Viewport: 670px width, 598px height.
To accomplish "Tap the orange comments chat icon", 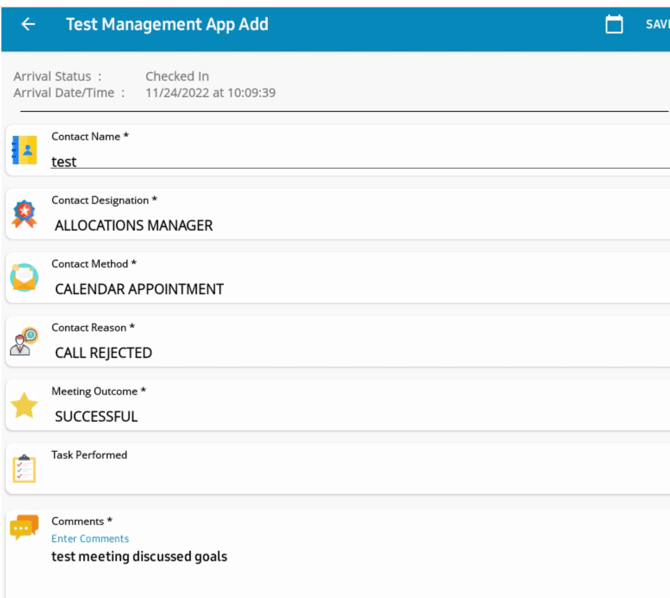I will 24,527.
